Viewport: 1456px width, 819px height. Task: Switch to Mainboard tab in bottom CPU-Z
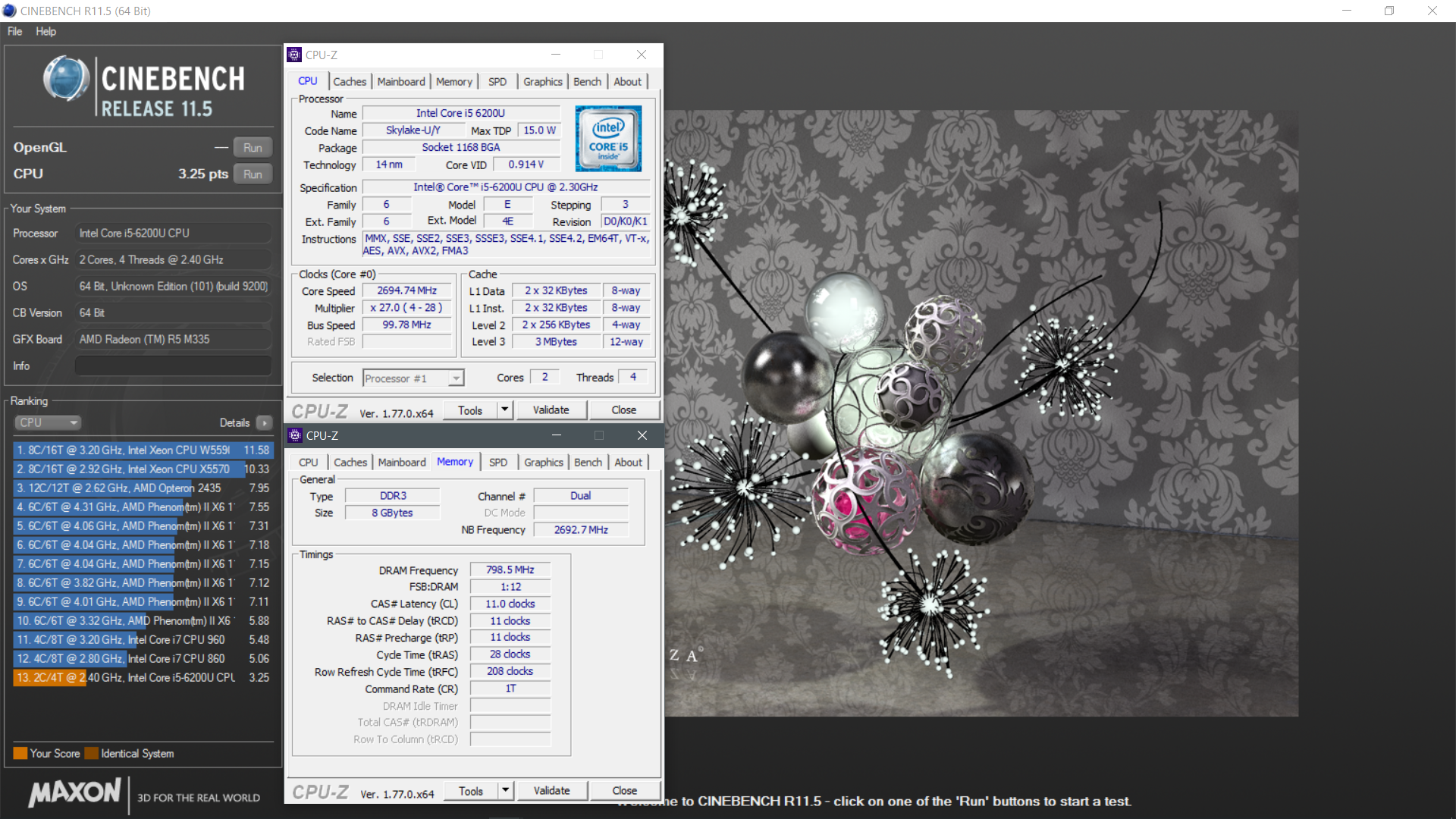(x=402, y=462)
